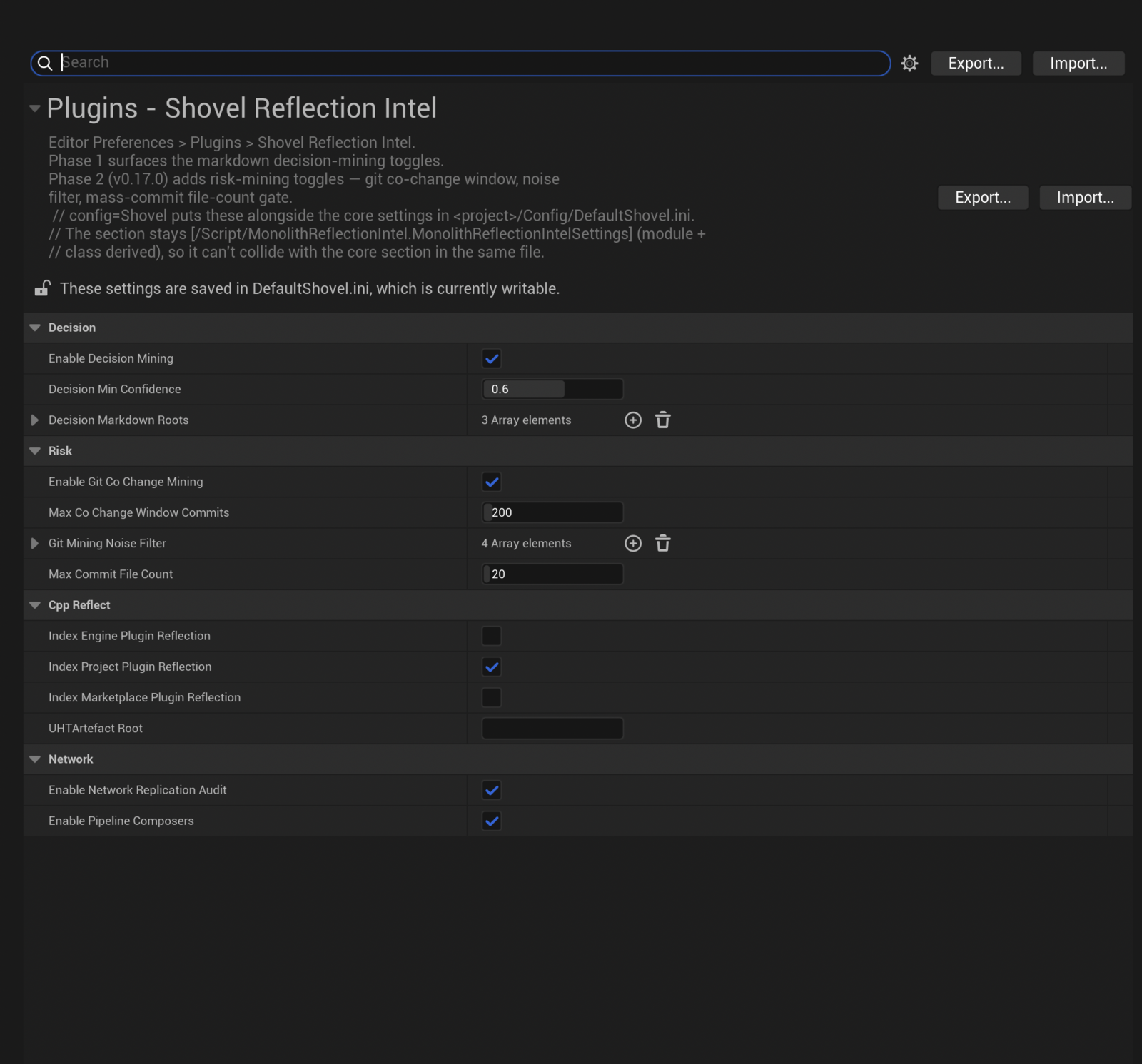Click the UHTArtefact Root text field
This screenshot has width=1142, height=1064.
pyautogui.click(x=552, y=729)
